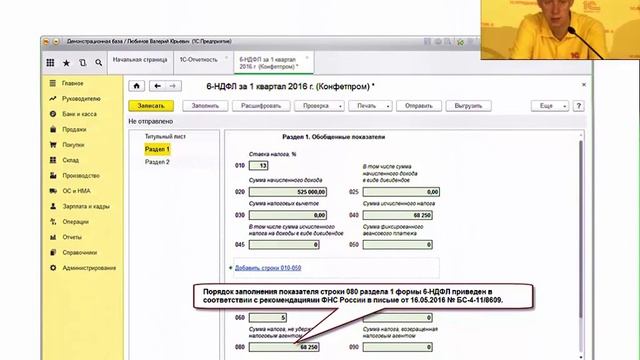This screenshot has width=640, height=360.
Task: Open Главное section in sidebar
Action: tap(72, 83)
